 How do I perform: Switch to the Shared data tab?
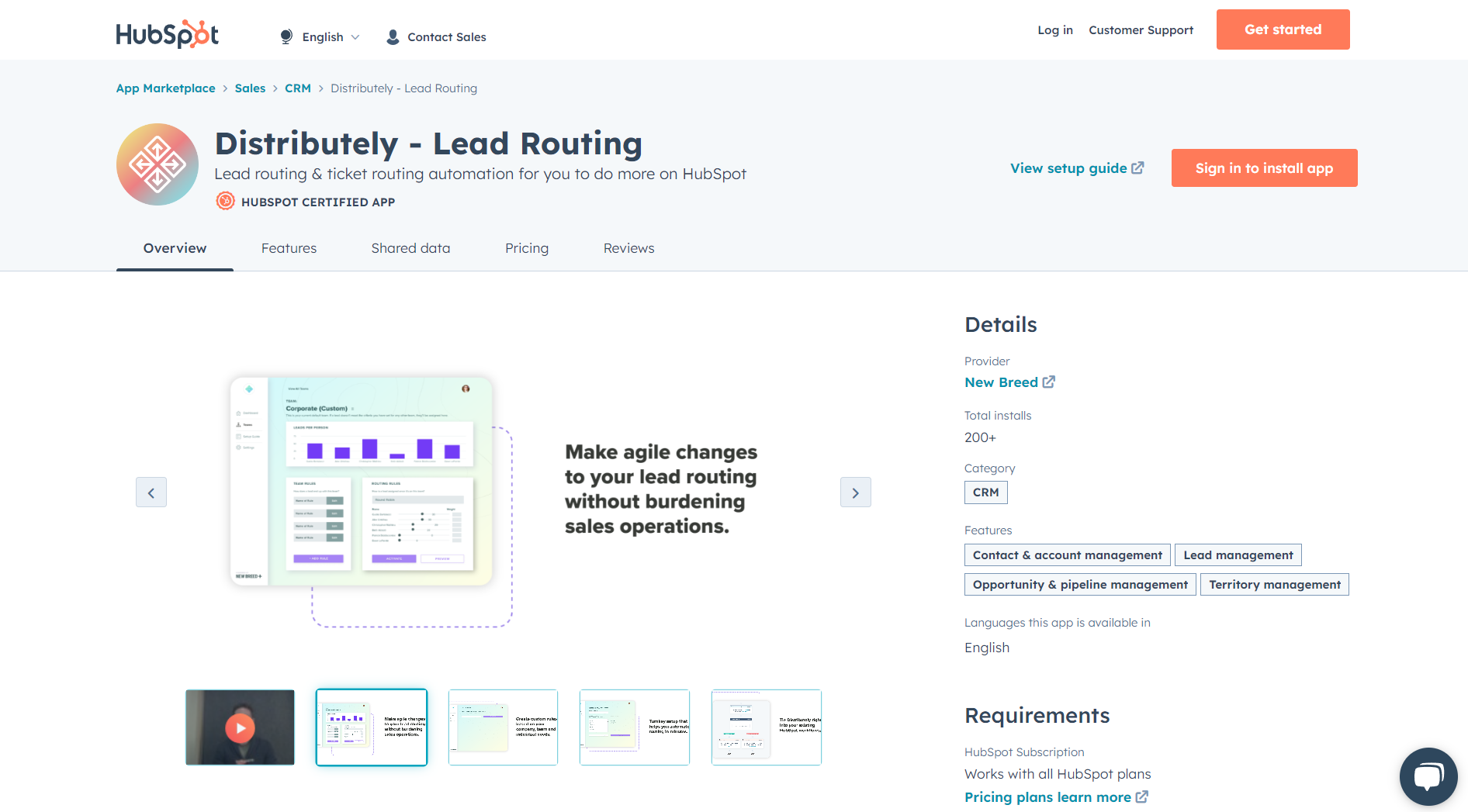pos(410,248)
